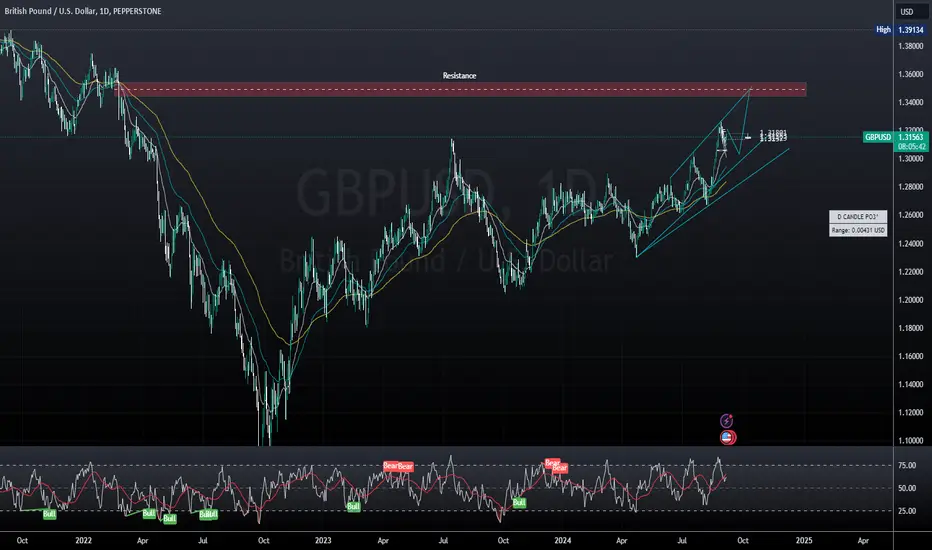Click the RSI 75.00 level label
Screen dimensions: 932x550
(906, 466)
